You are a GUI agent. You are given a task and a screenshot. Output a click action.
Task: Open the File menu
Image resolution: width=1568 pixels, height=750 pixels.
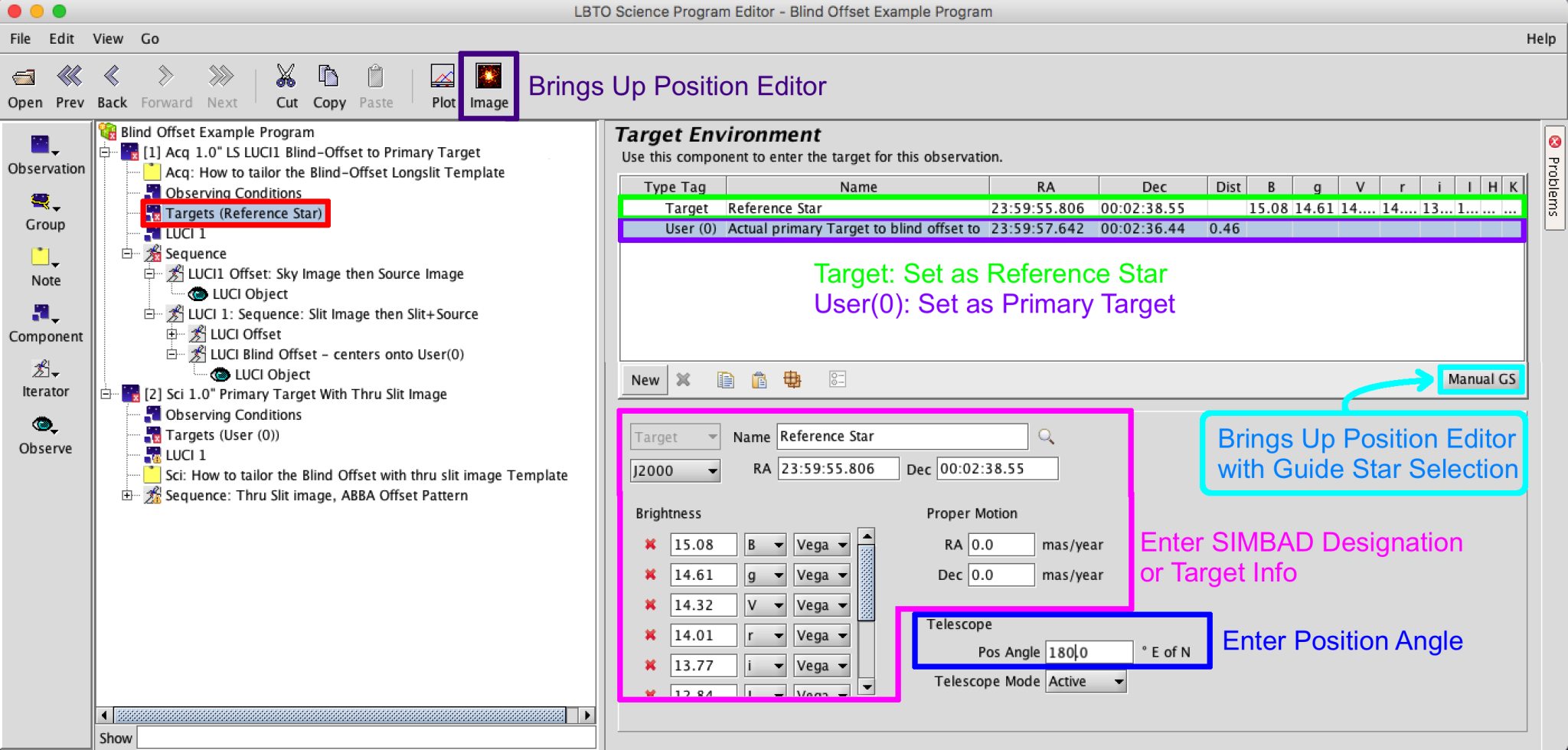tap(20, 38)
